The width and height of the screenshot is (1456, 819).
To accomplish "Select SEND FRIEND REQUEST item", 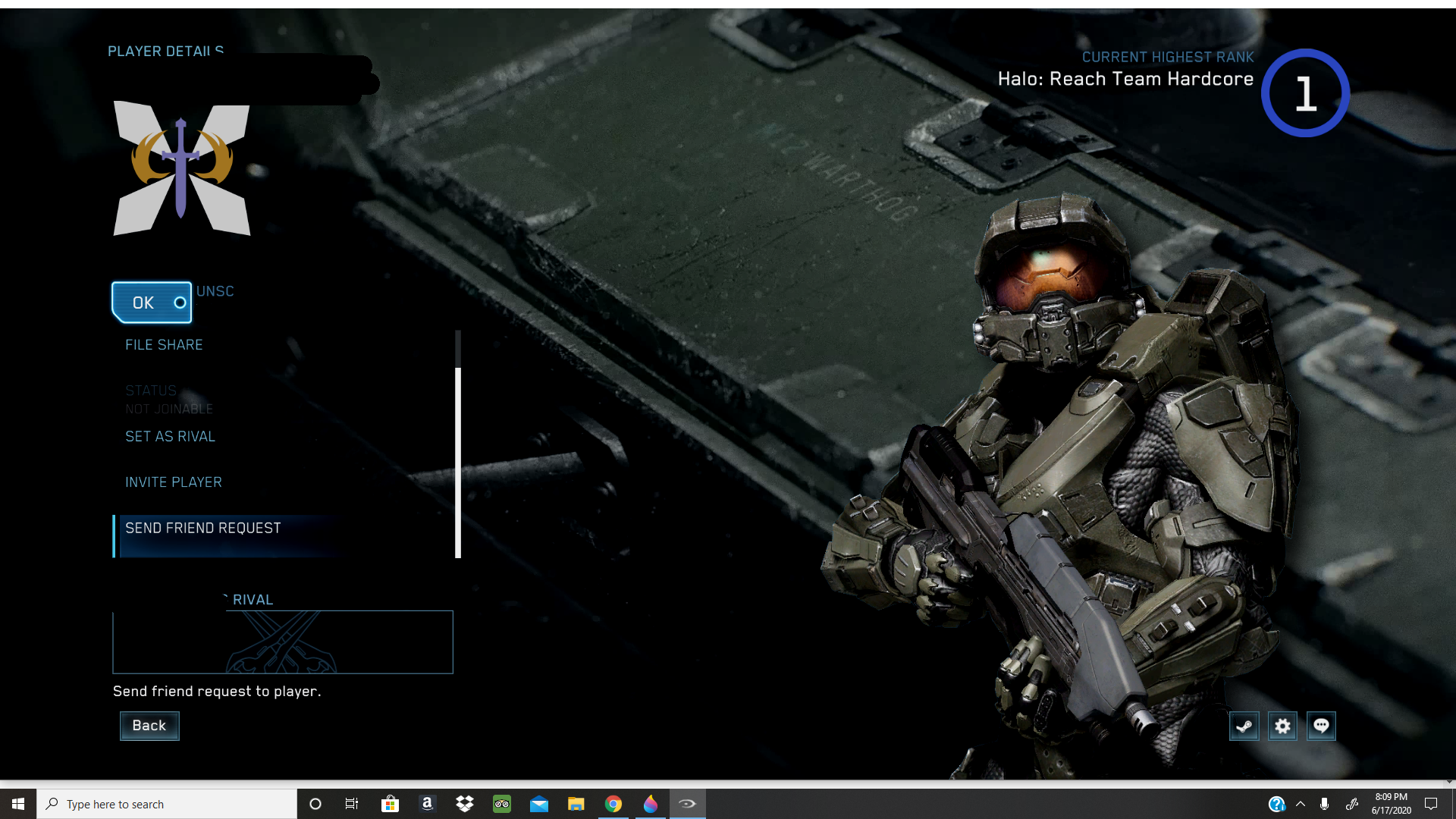I will (x=203, y=529).
